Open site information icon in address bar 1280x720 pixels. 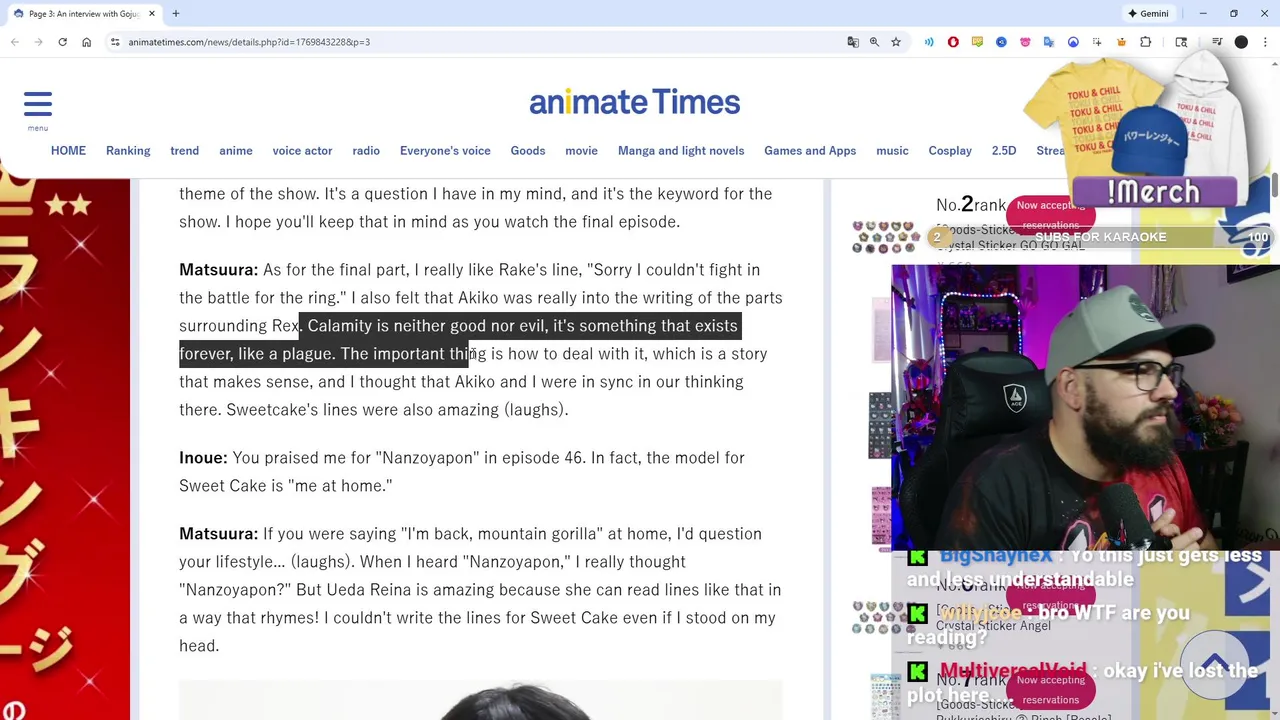coord(115,42)
